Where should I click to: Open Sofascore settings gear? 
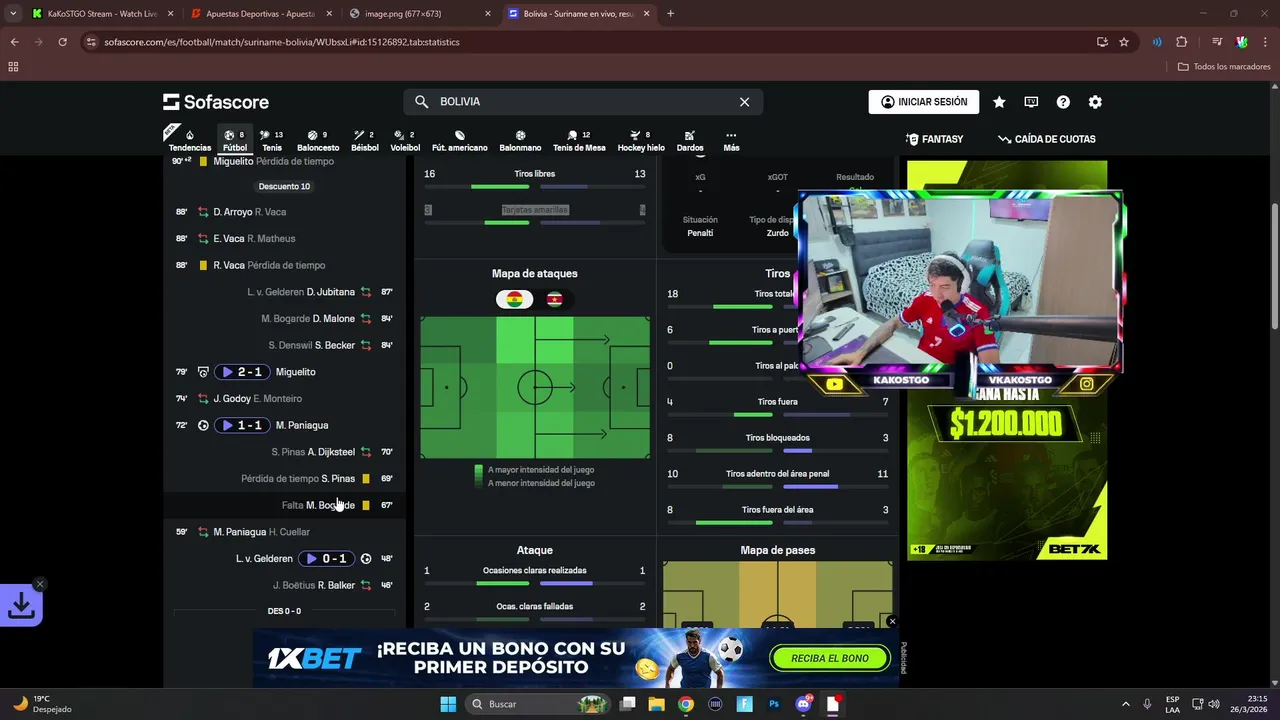pyautogui.click(x=1095, y=102)
